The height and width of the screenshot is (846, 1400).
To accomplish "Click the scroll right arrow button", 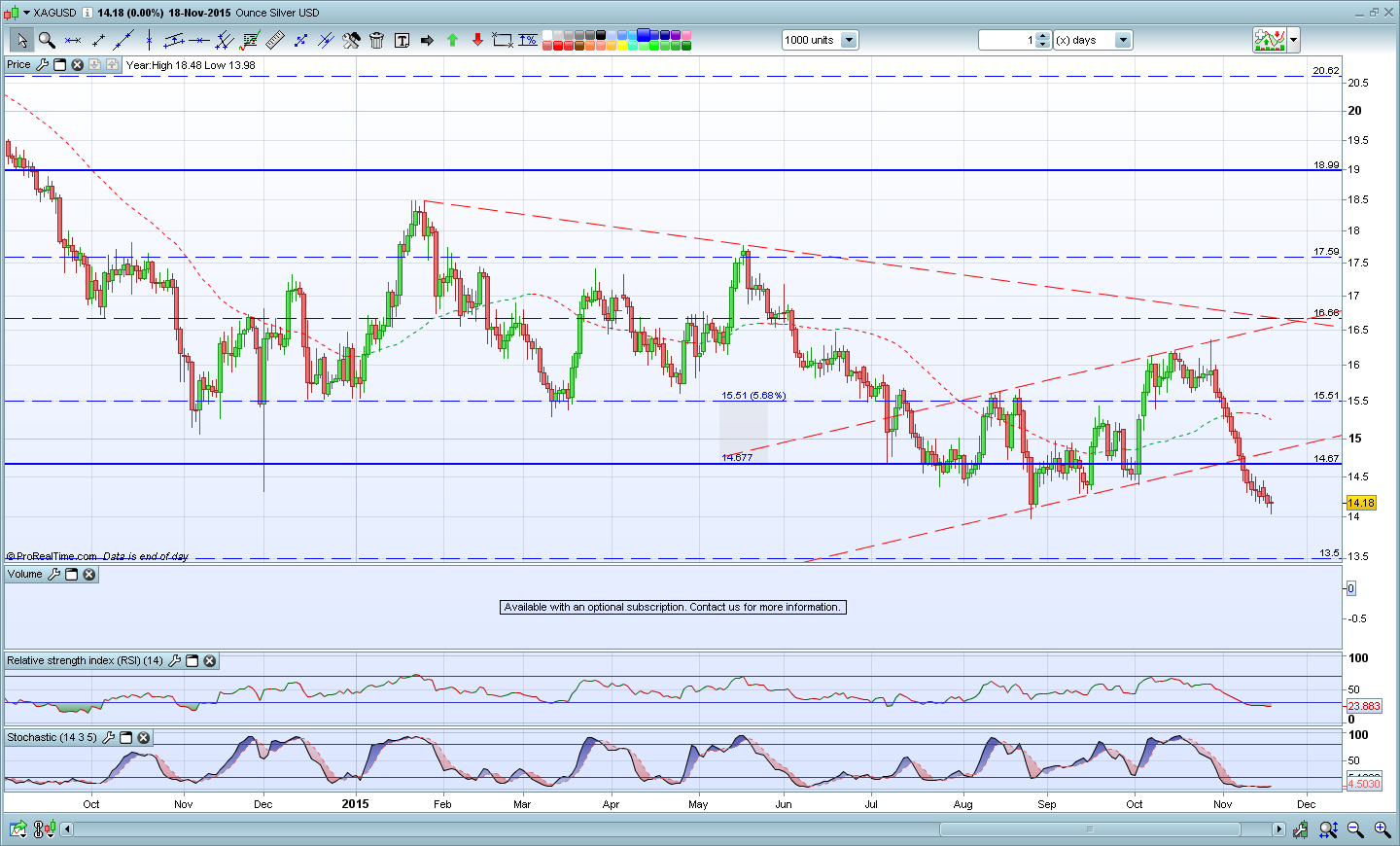I will point(1278,829).
